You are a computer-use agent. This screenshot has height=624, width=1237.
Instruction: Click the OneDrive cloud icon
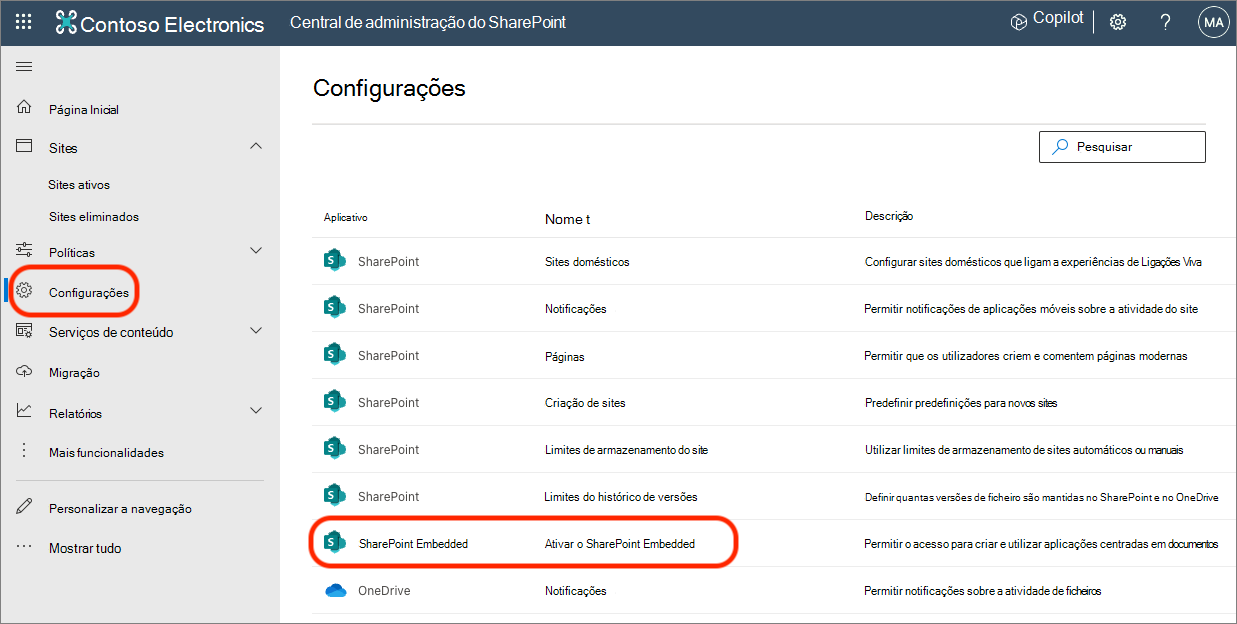pos(334,590)
